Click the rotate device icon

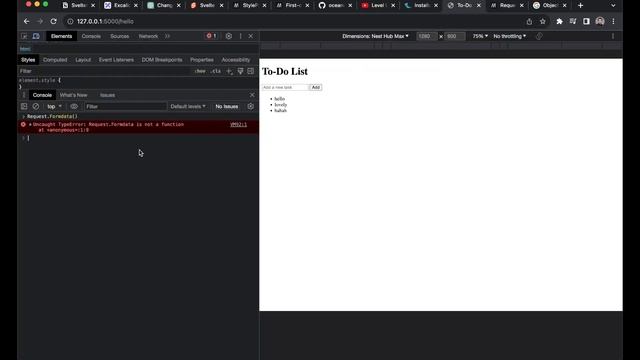539,36
